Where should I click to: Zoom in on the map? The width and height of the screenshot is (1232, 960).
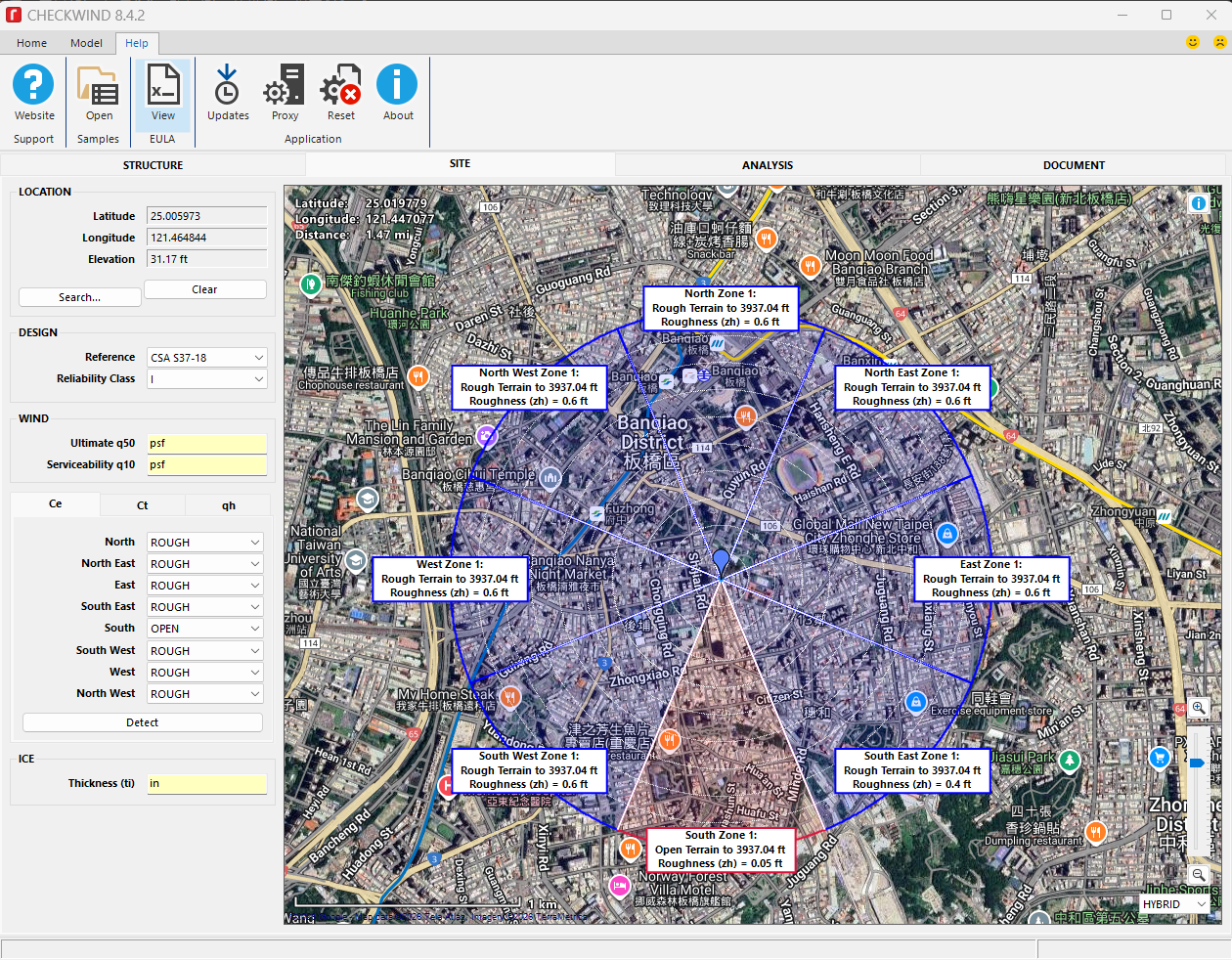click(1199, 708)
